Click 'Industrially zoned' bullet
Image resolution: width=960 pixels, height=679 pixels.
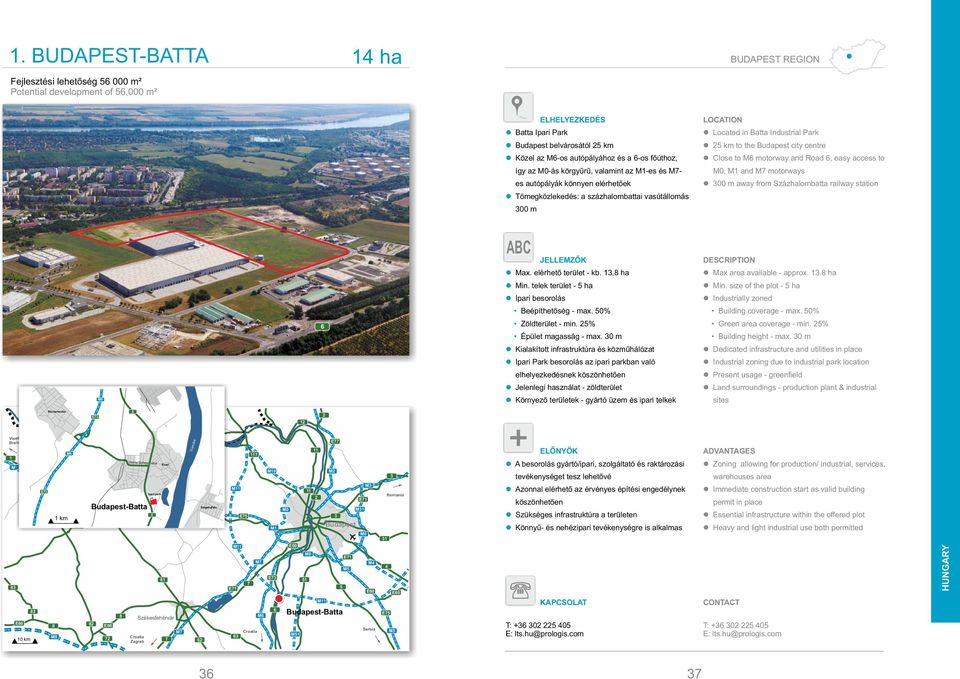[742, 299]
